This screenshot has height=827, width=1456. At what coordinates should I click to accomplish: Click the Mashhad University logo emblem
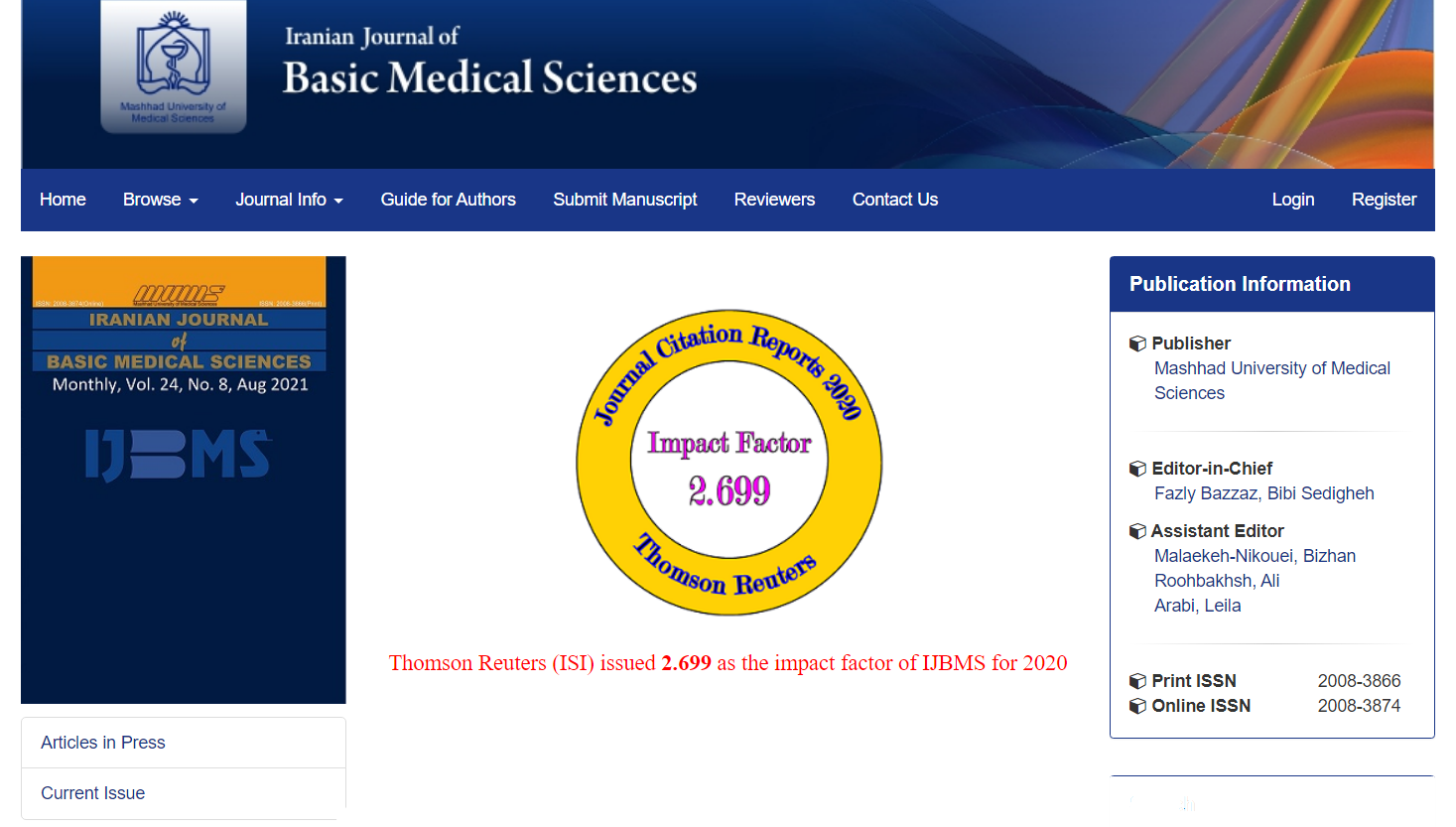point(174,67)
